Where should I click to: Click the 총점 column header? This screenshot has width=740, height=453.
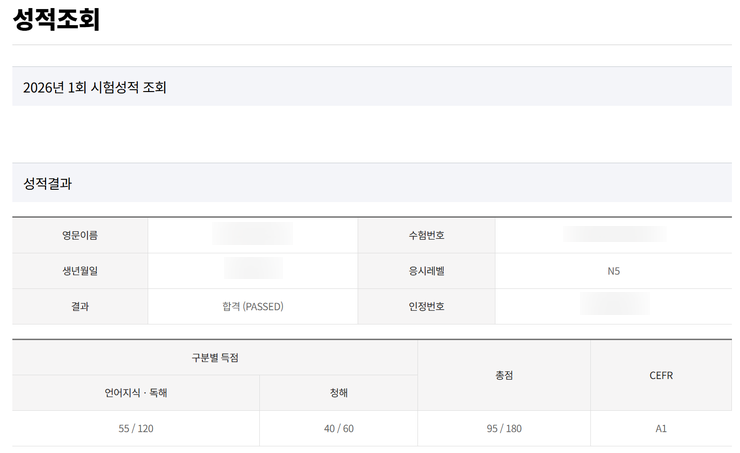(504, 375)
